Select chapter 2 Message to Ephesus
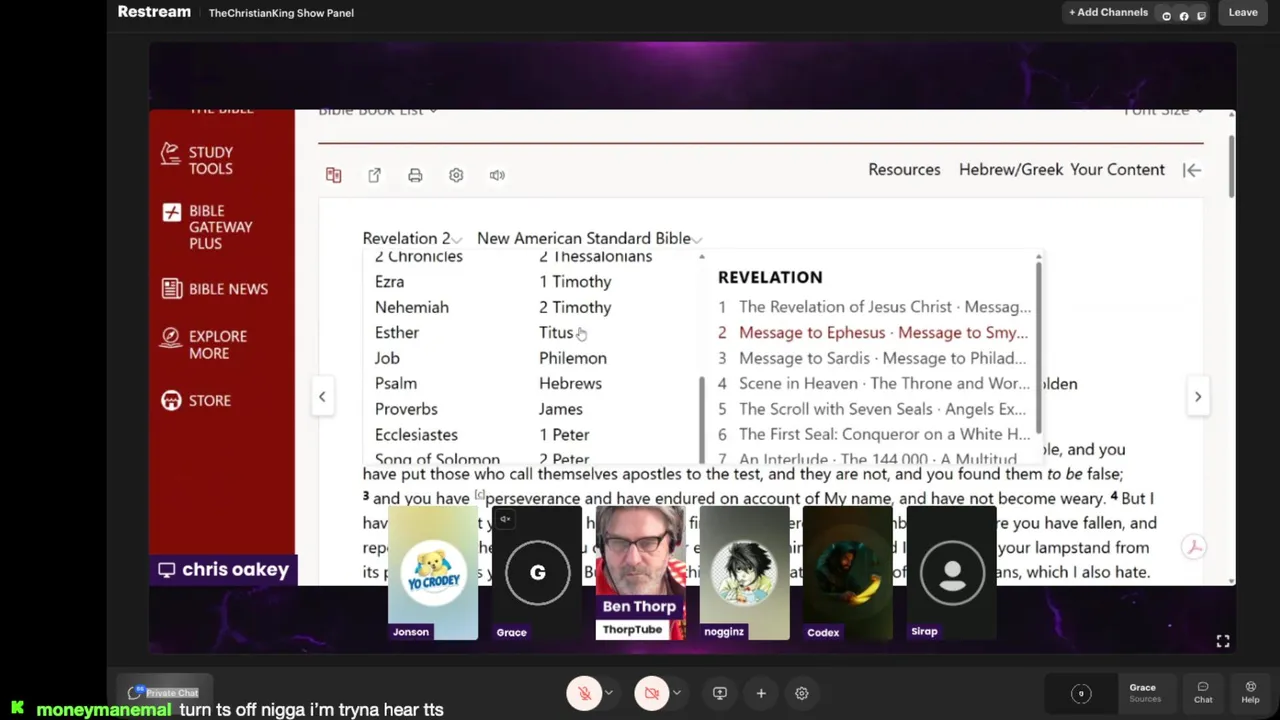 click(874, 333)
